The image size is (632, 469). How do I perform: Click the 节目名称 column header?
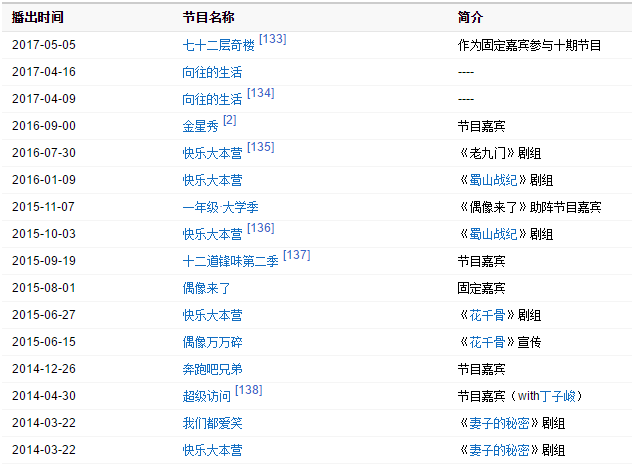tap(208, 17)
